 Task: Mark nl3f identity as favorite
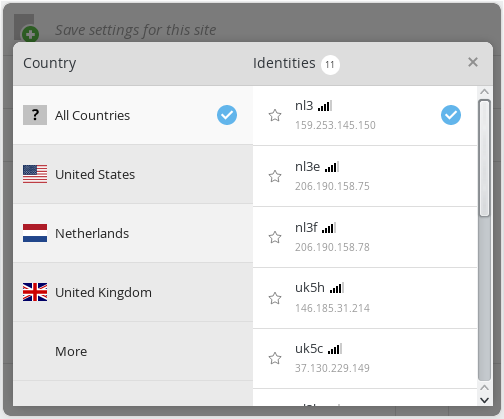(275, 237)
